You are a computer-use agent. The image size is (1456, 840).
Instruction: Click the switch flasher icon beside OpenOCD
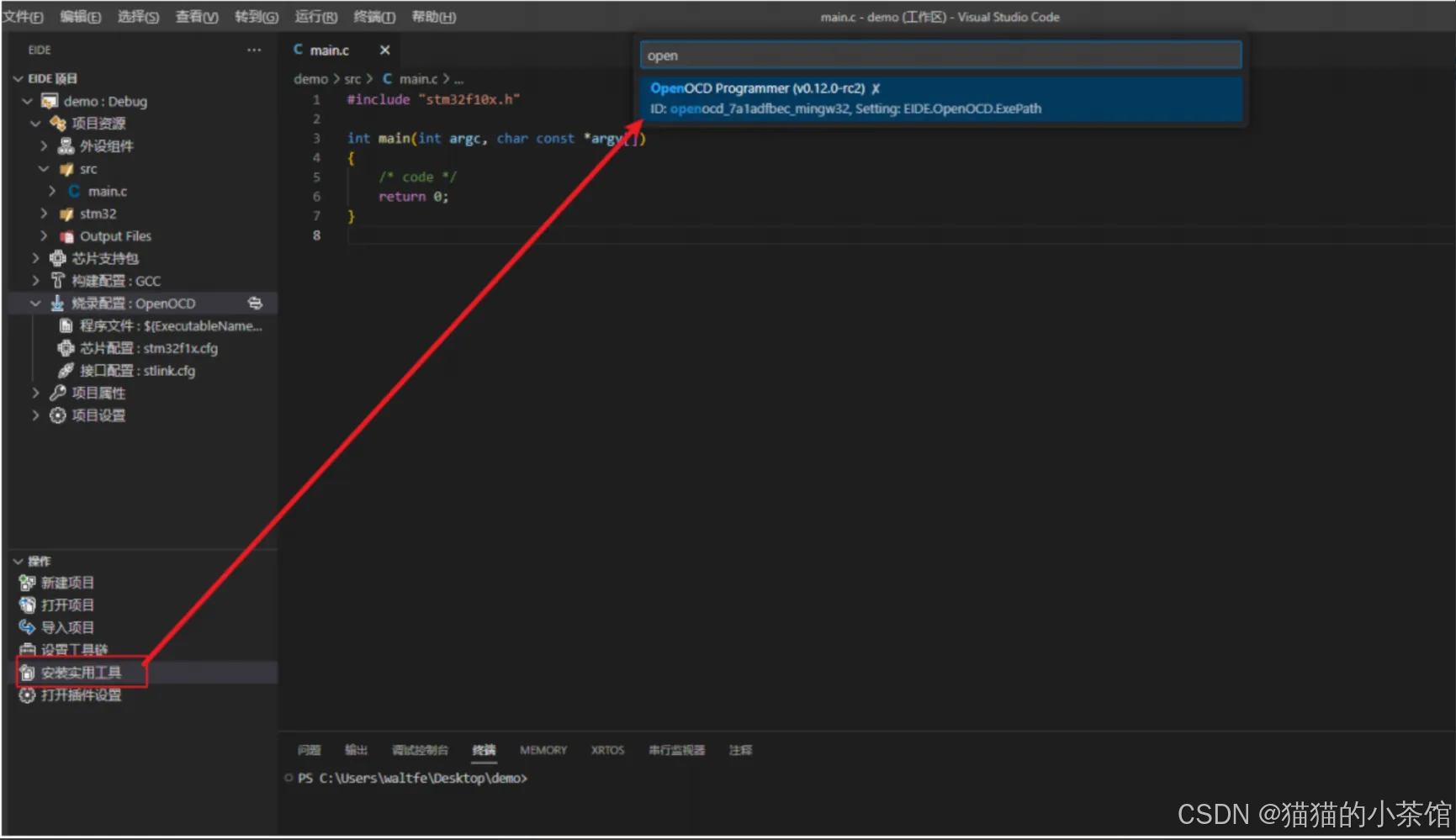[255, 304]
